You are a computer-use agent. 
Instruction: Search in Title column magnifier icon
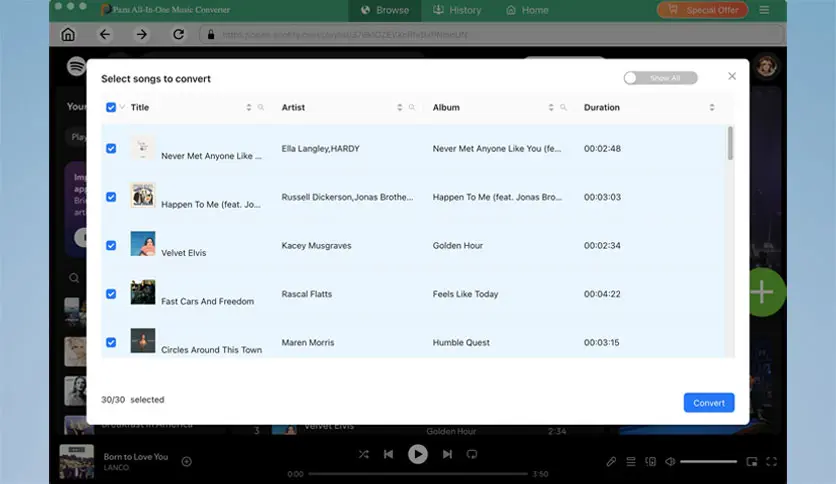(x=261, y=107)
